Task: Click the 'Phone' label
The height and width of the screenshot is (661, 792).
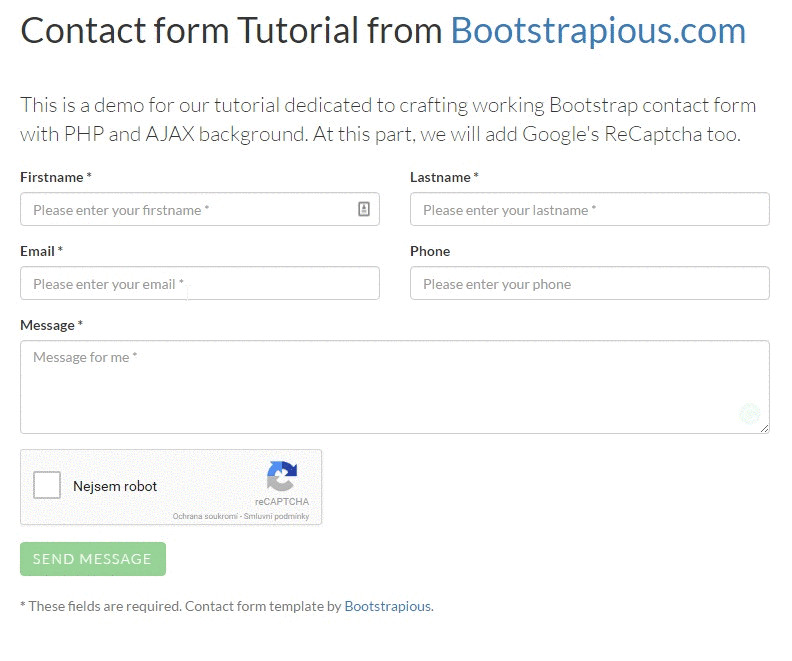Action: 430,251
